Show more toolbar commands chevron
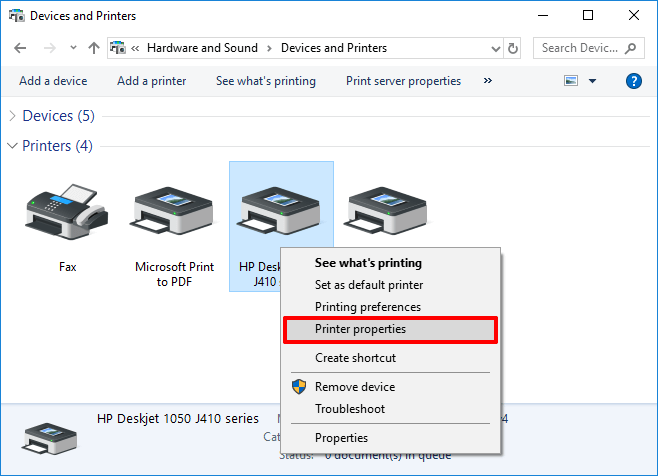 click(488, 81)
